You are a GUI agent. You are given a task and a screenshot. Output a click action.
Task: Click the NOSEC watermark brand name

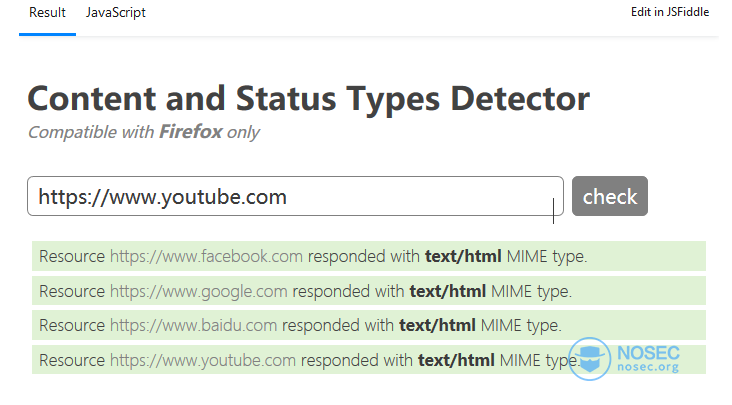tap(648, 353)
